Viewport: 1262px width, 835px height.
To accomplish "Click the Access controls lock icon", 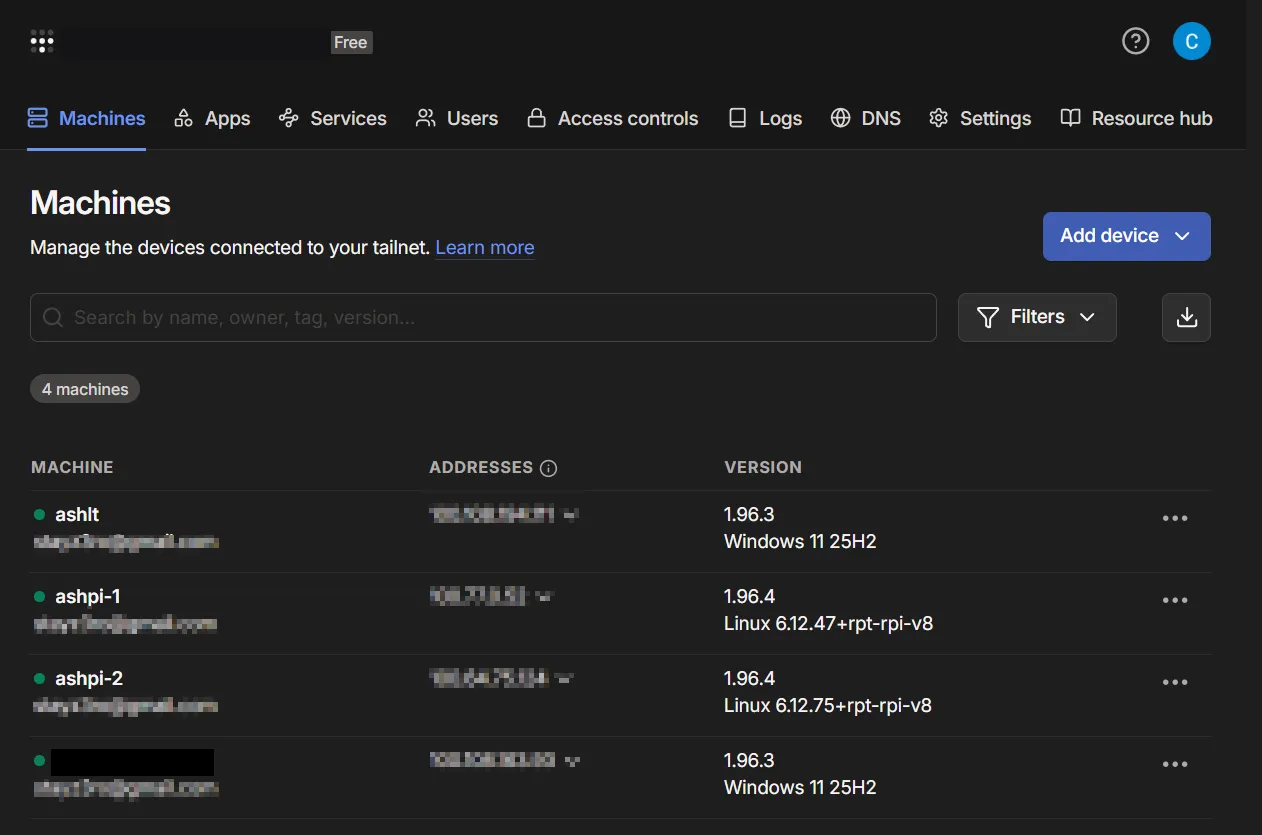I will 537,118.
